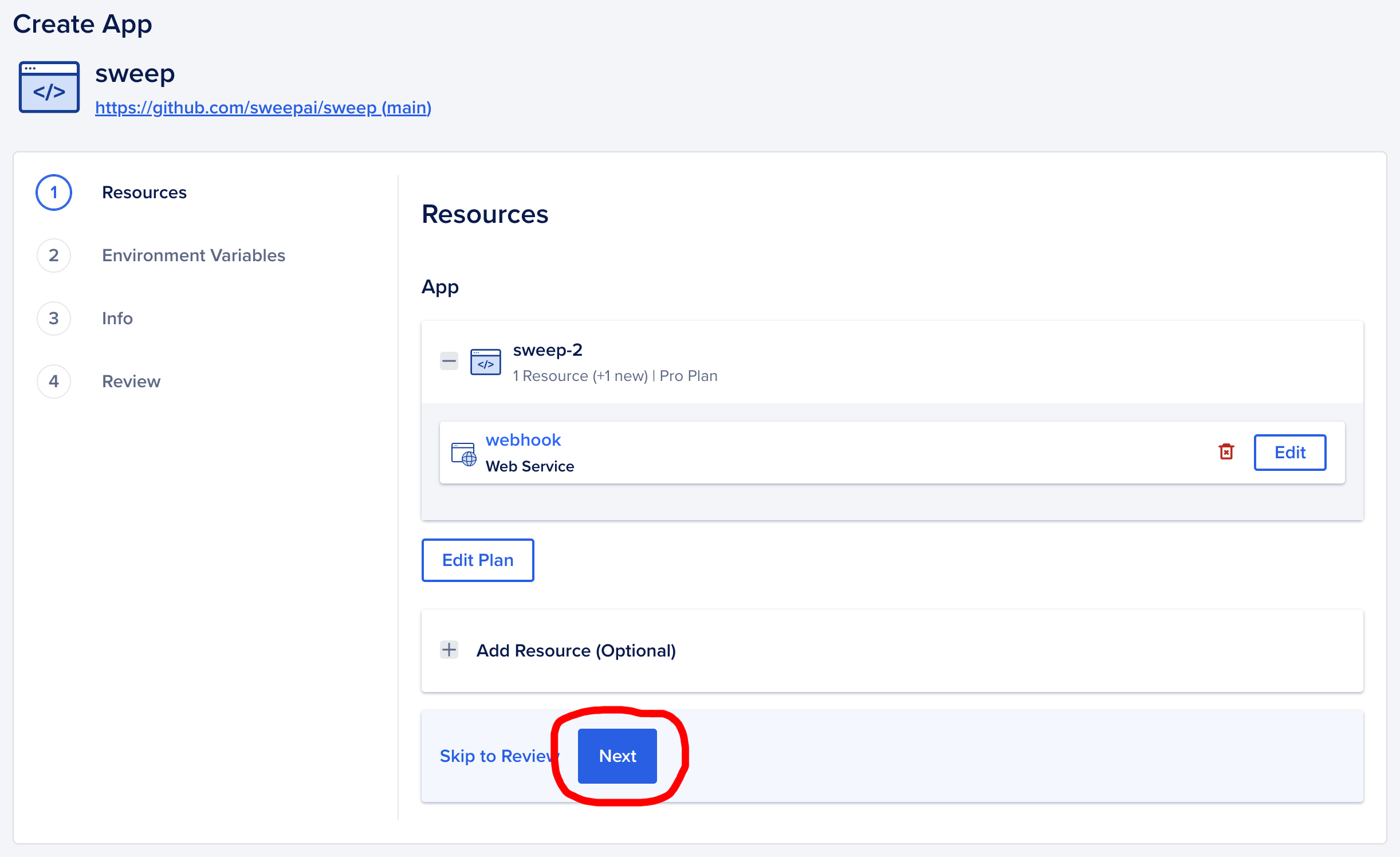Click the sweep app code icon in the header
The image size is (1400, 857).
(x=49, y=87)
